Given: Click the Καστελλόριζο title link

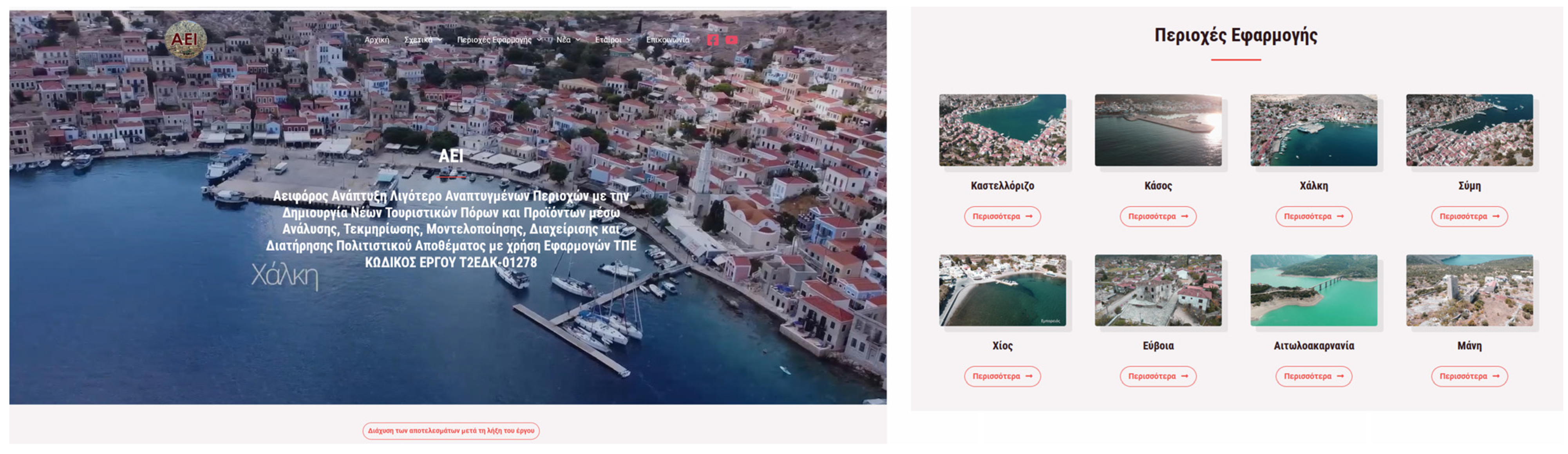Looking at the screenshot, I should [x=1002, y=186].
